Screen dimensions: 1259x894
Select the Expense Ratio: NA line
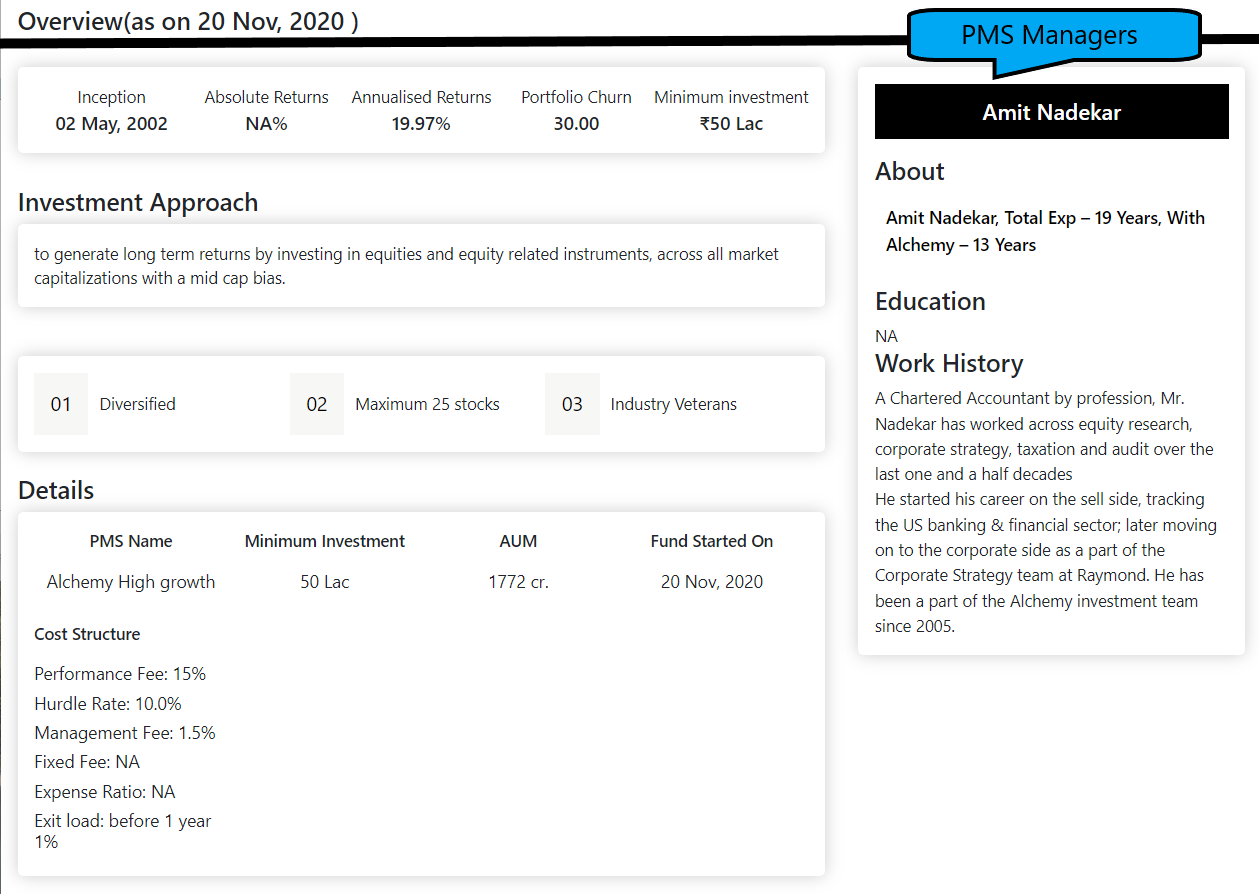105,792
